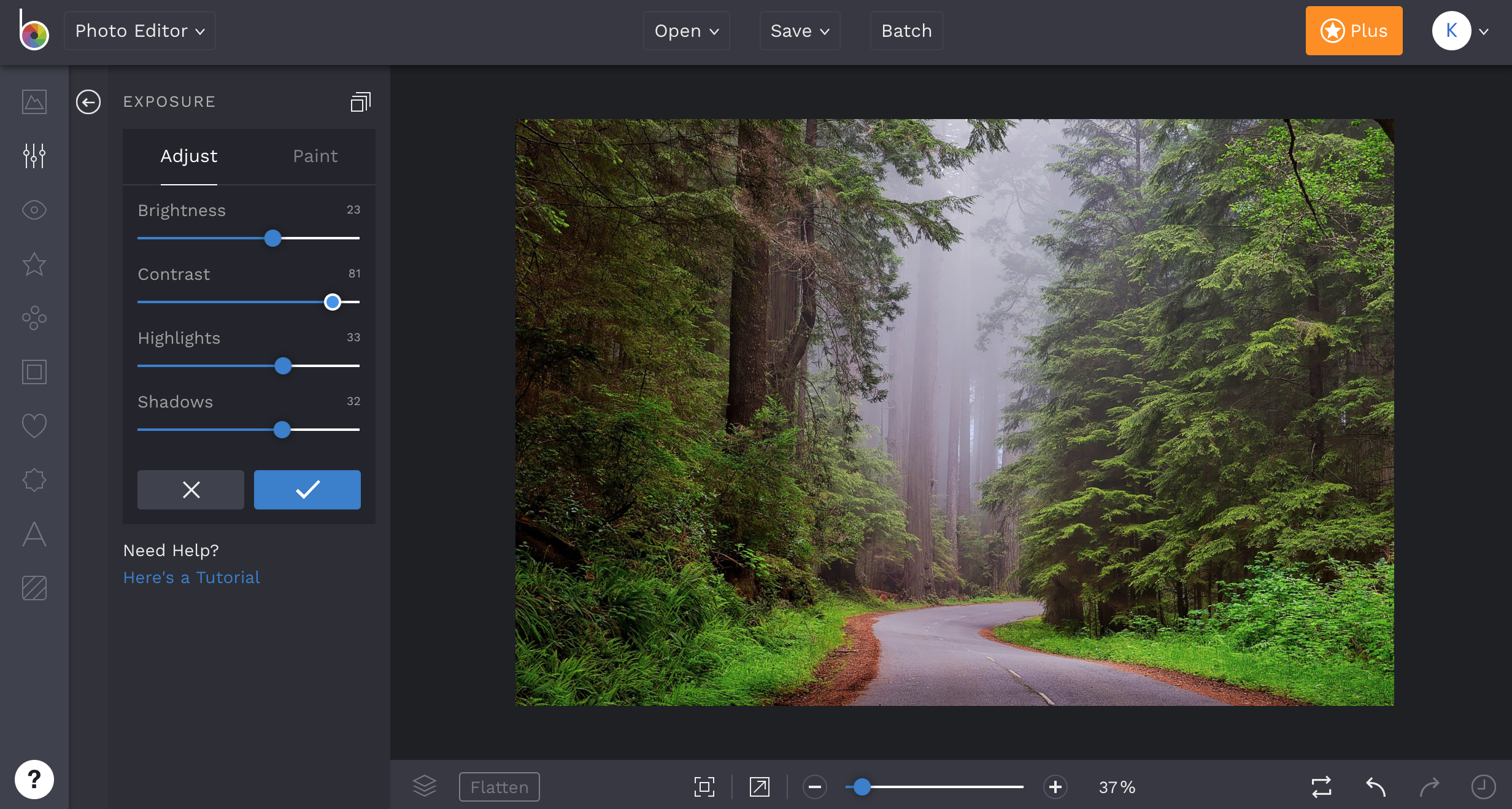
Task: Open the Textures hatched icon
Action: coord(34,588)
